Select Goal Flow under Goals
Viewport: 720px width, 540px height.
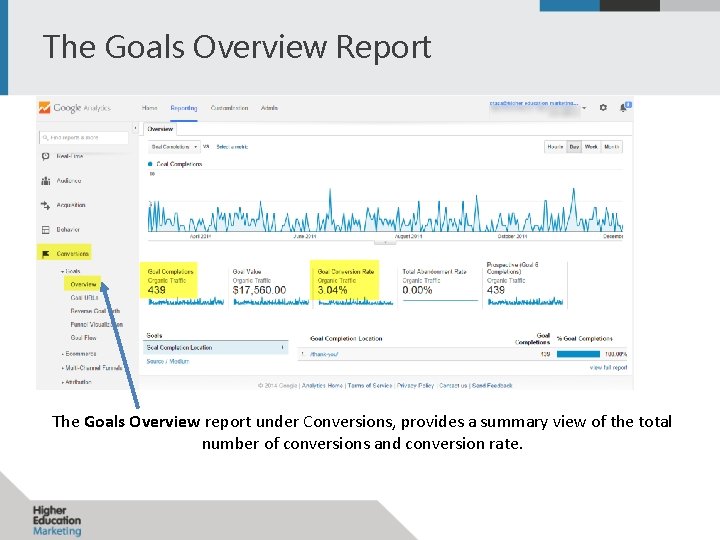point(83,338)
